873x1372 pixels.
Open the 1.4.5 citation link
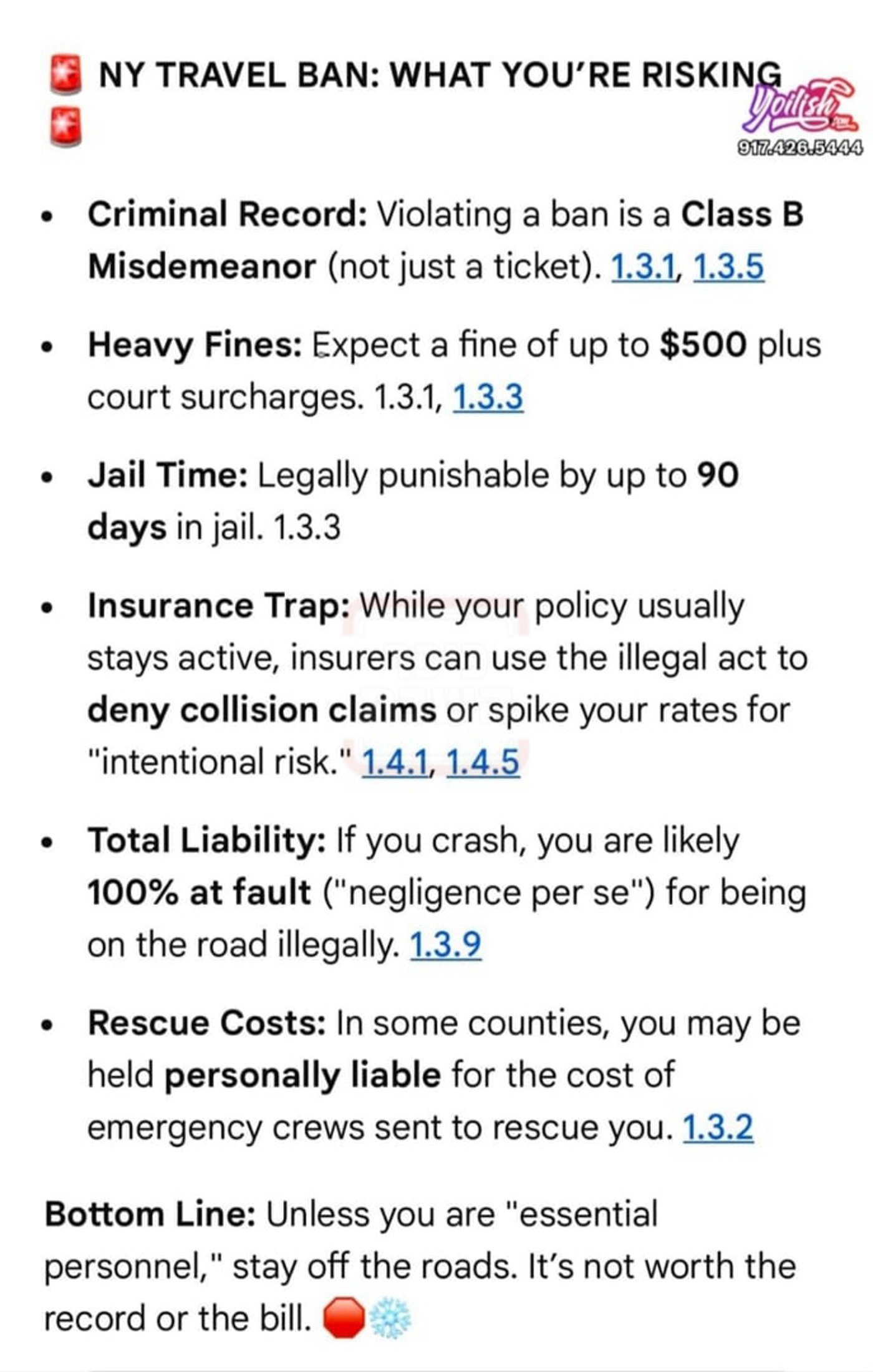point(483,762)
